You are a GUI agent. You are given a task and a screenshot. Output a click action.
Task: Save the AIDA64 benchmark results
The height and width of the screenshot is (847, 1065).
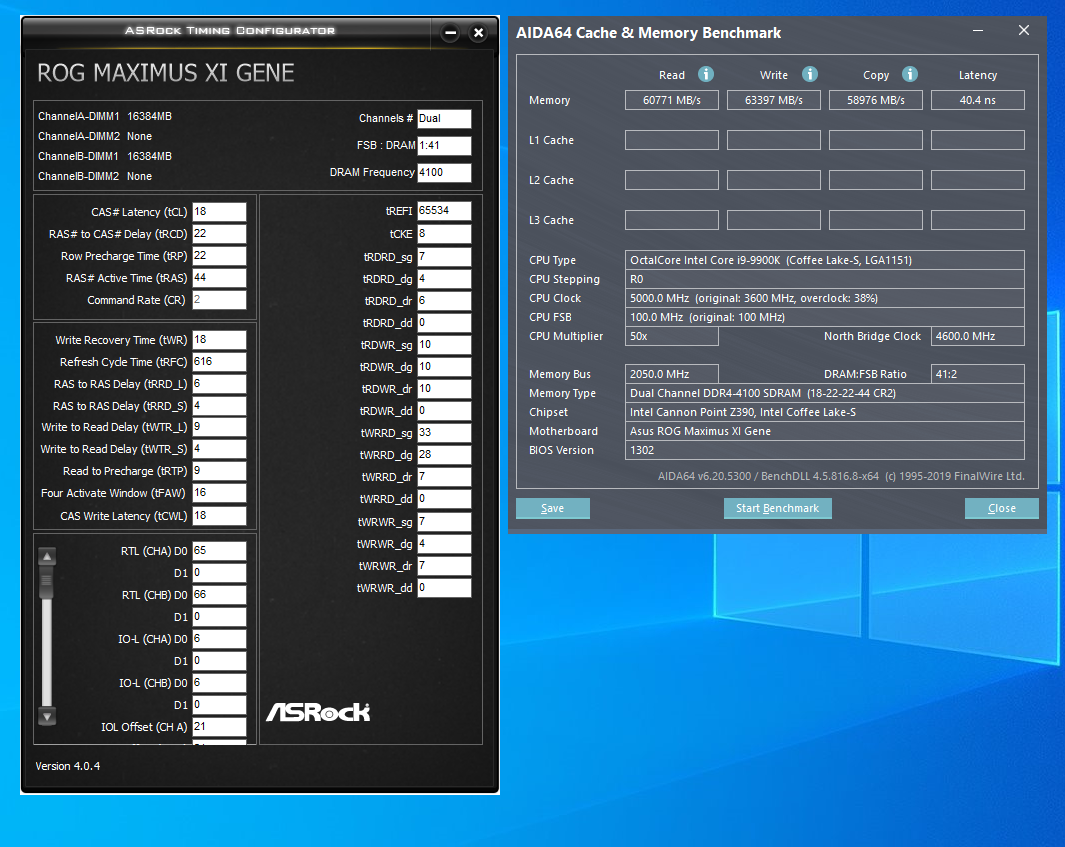pyautogui.click(x=552, y=508)
